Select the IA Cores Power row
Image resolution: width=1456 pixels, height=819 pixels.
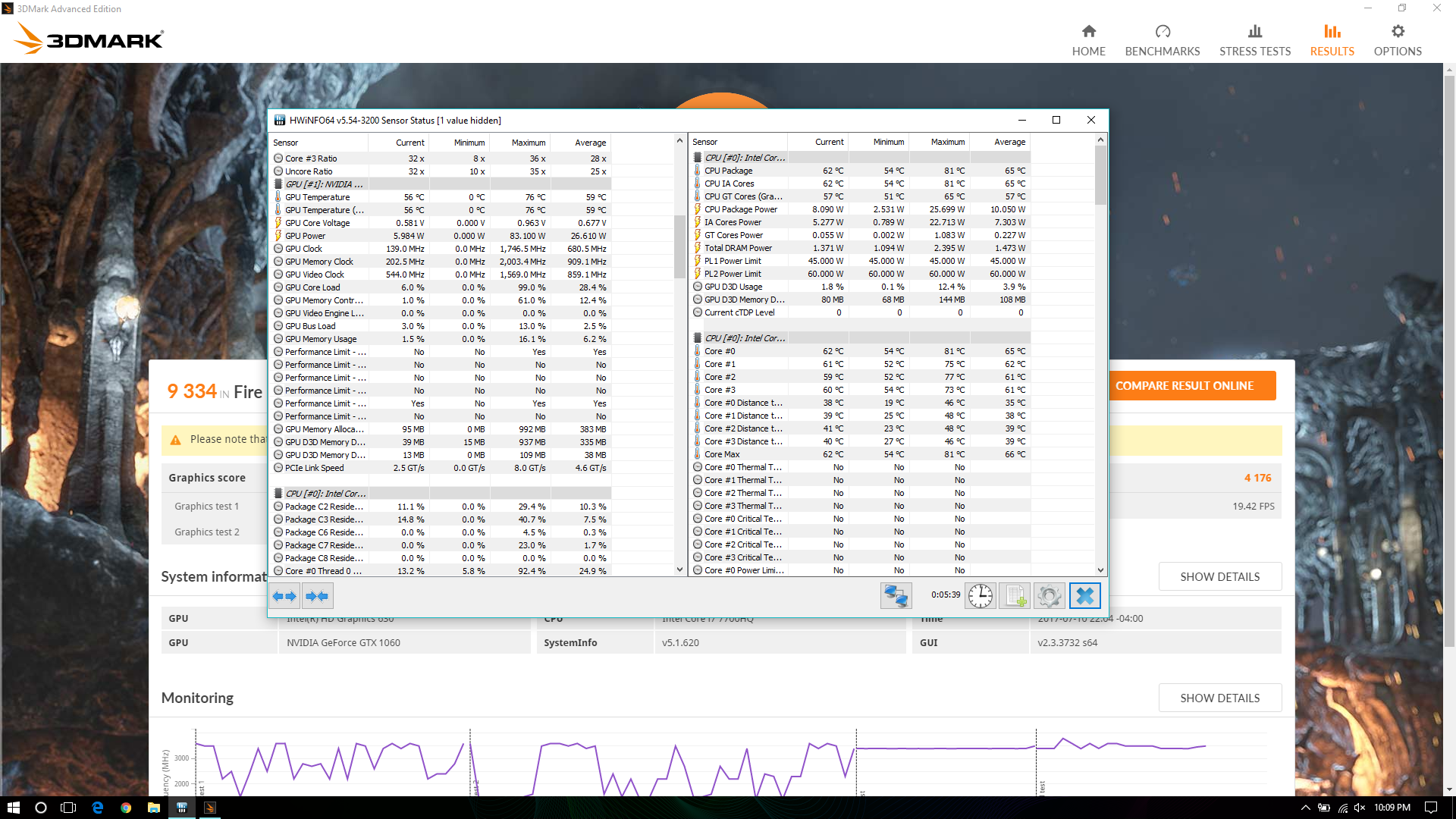pos(860,222)
